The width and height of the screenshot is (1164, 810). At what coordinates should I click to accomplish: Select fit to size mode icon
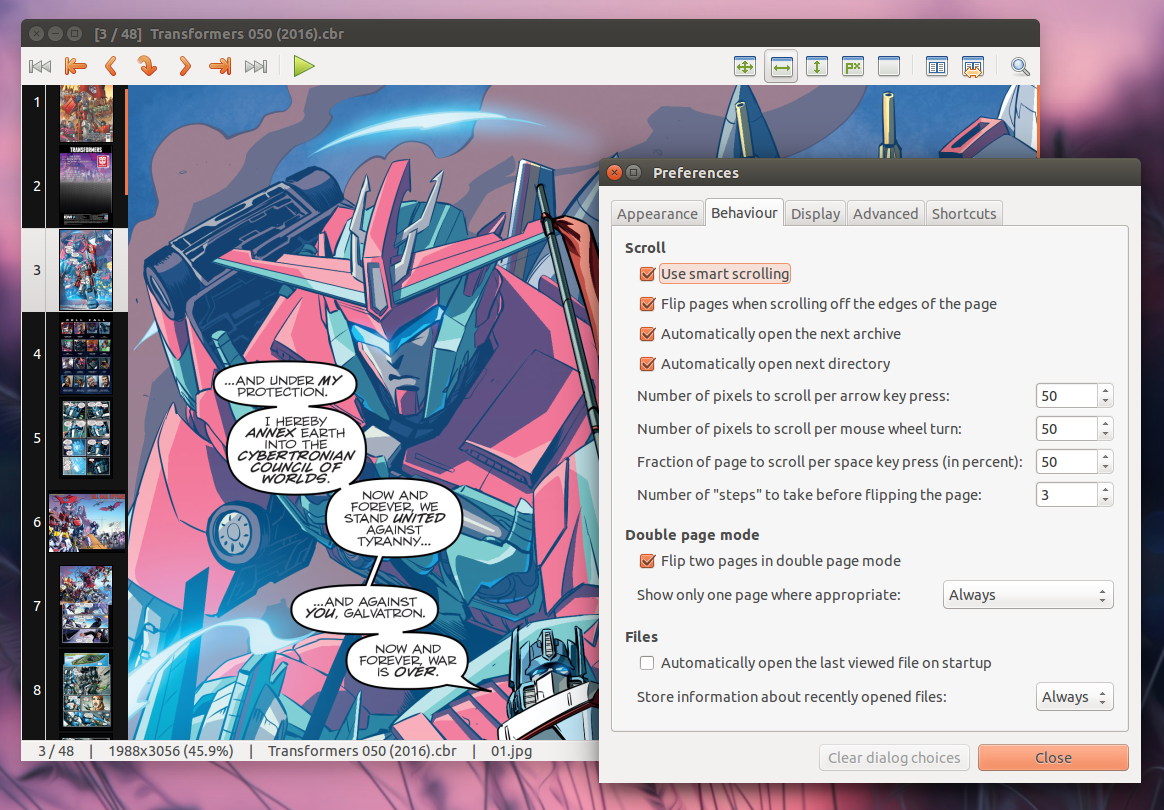pos(853,67)
